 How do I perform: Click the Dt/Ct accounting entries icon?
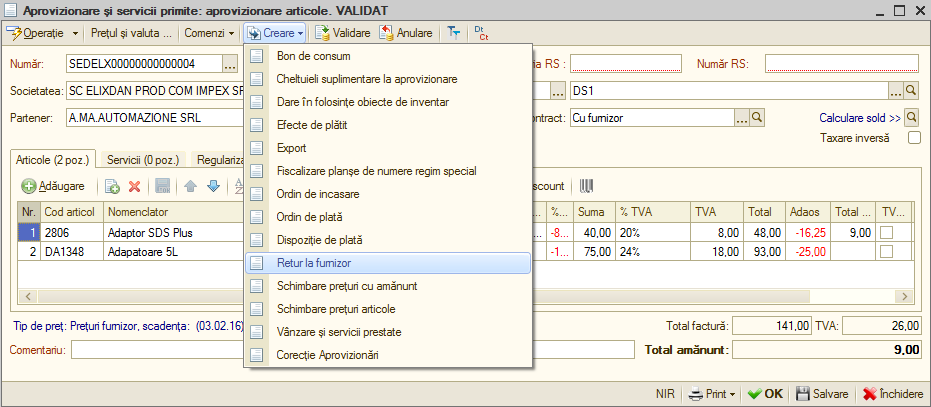click(481, 33)
